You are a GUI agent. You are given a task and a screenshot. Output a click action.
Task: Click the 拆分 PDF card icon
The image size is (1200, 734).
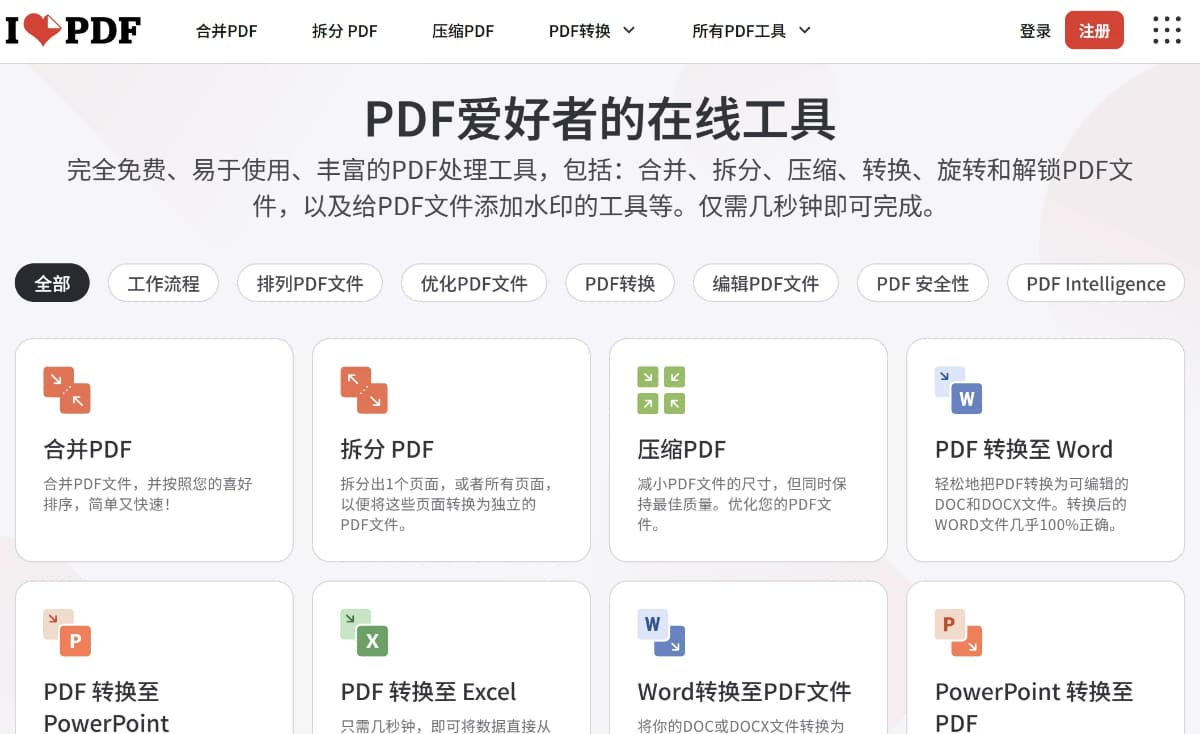pyautogui.click(x=364, y=390)
